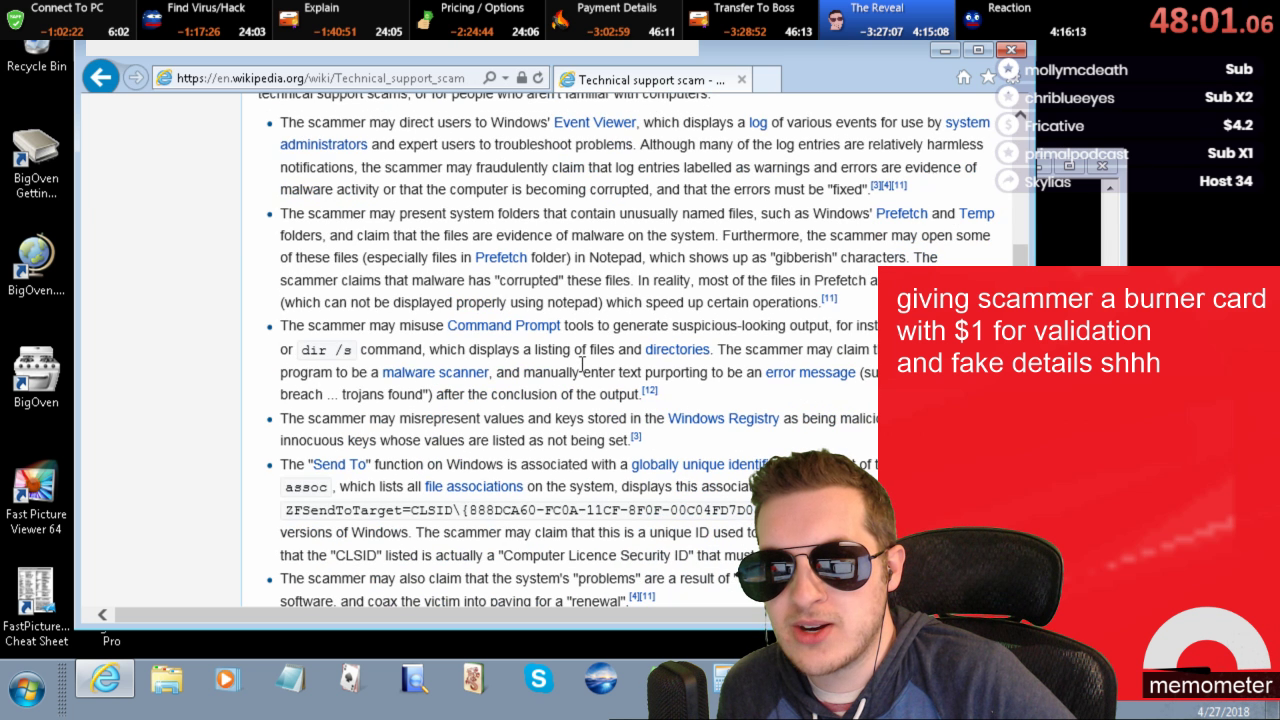
Task: Click the vertical scrollbar up arrow
Action: pyautogui.click(x=1021, y=114)
